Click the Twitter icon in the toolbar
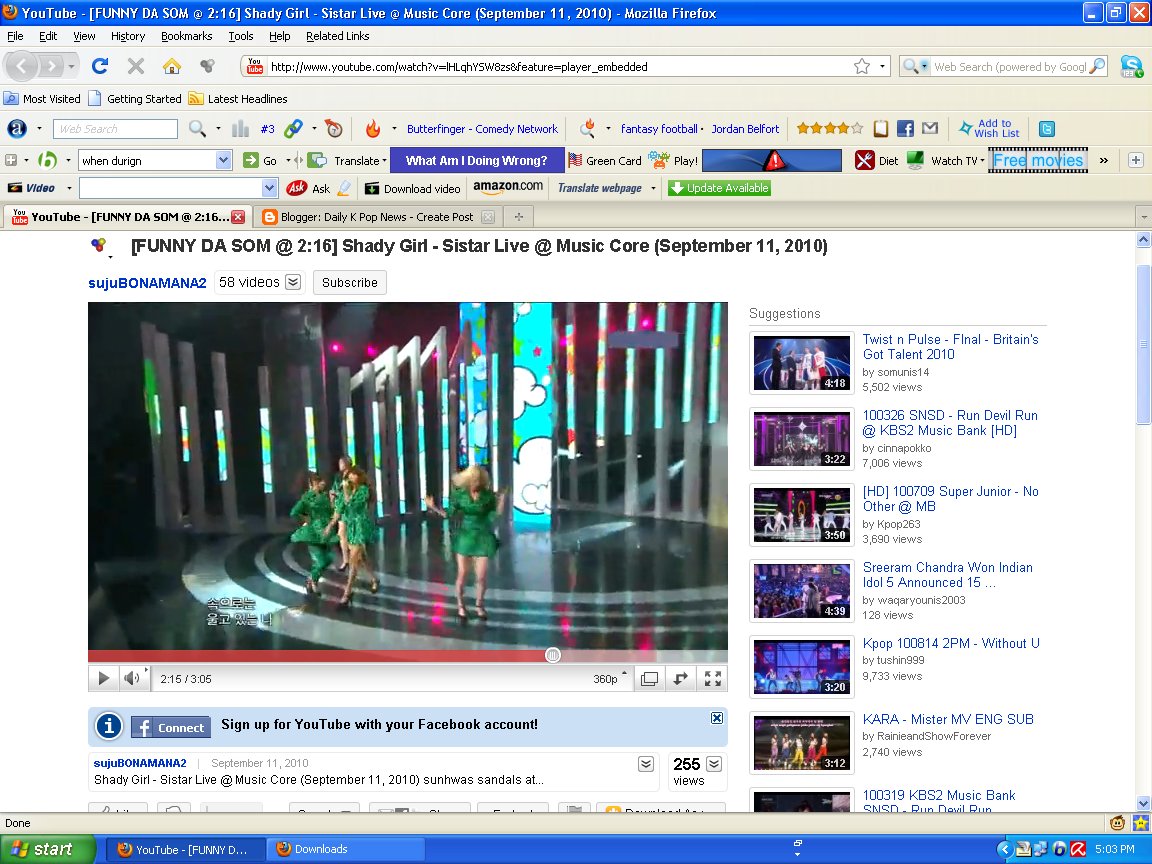The image size is (1152, 864). 1047,129
